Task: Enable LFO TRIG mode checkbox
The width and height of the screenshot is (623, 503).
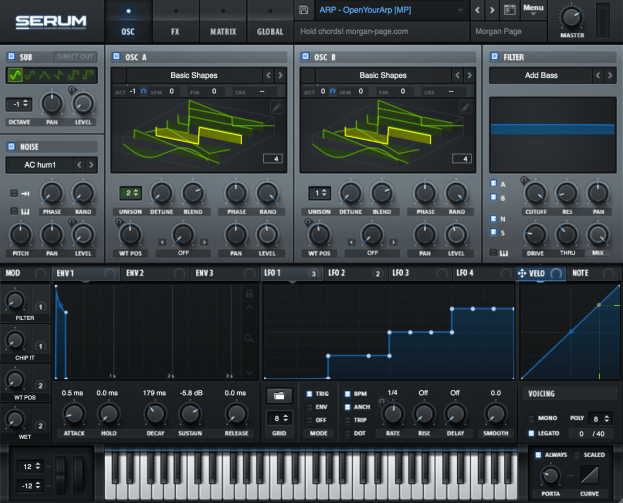Action: coord(309,394)
